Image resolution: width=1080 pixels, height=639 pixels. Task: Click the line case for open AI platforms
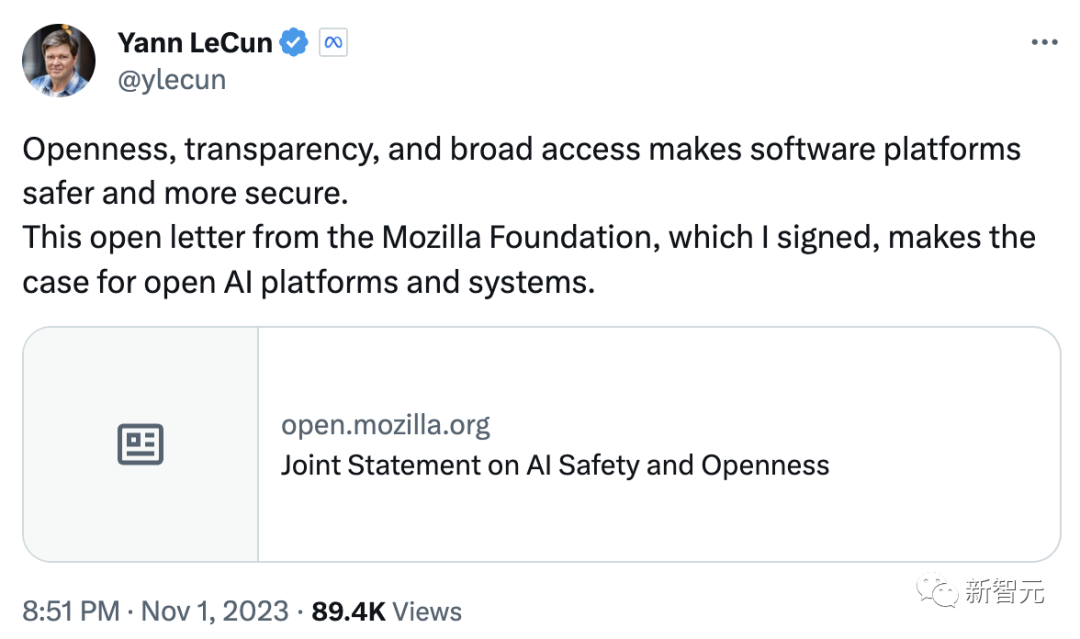click(x=309, y=282)
